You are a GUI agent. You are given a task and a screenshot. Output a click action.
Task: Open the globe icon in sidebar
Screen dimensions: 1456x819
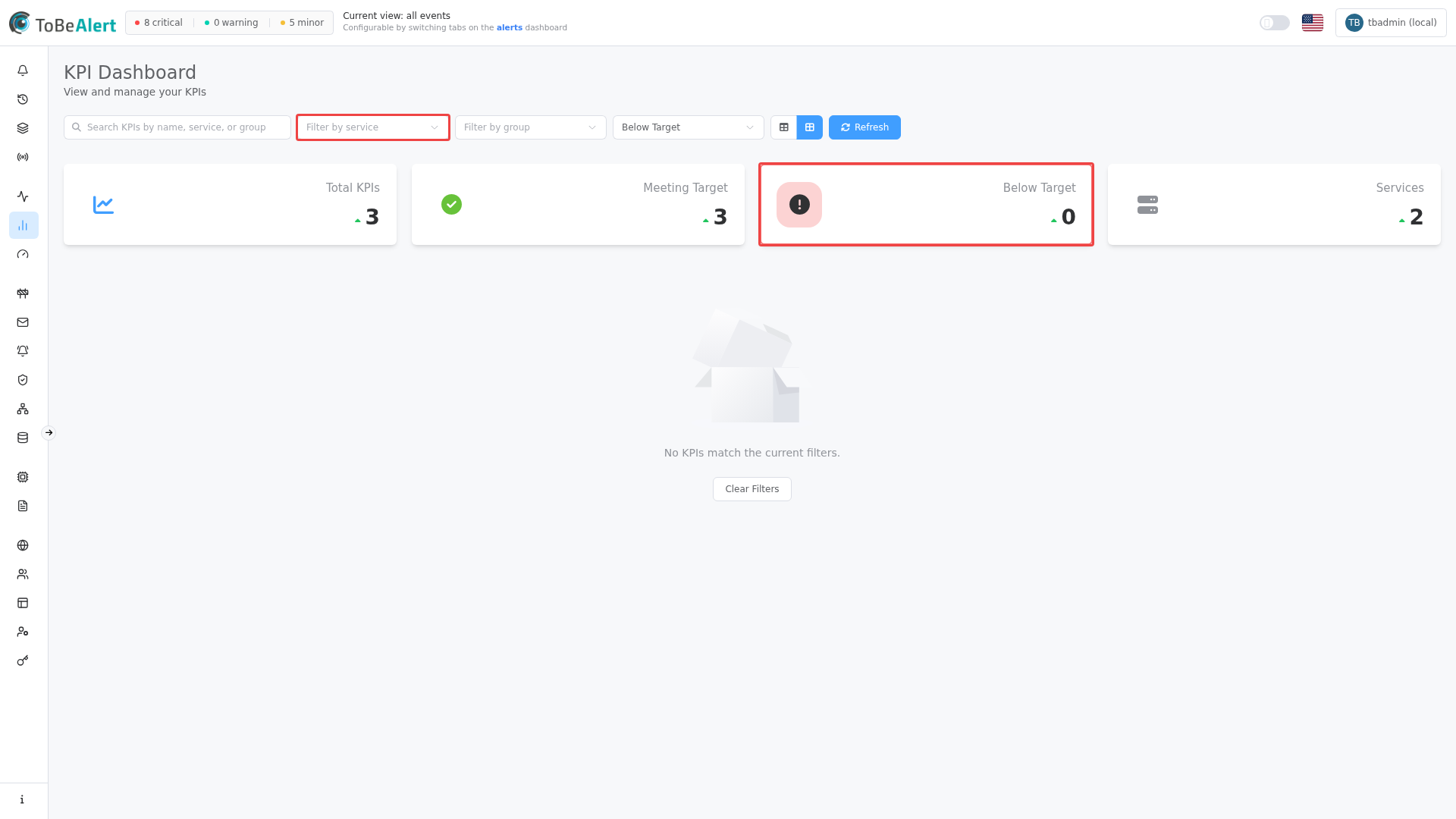[23, 545]
